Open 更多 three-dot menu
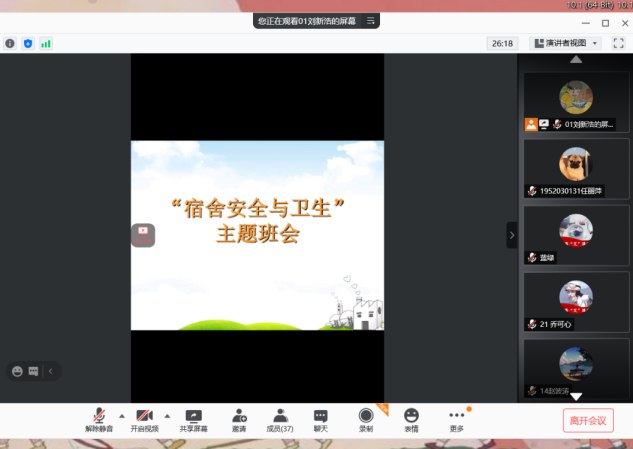This screenshot has width=633, height=449. 457,418
